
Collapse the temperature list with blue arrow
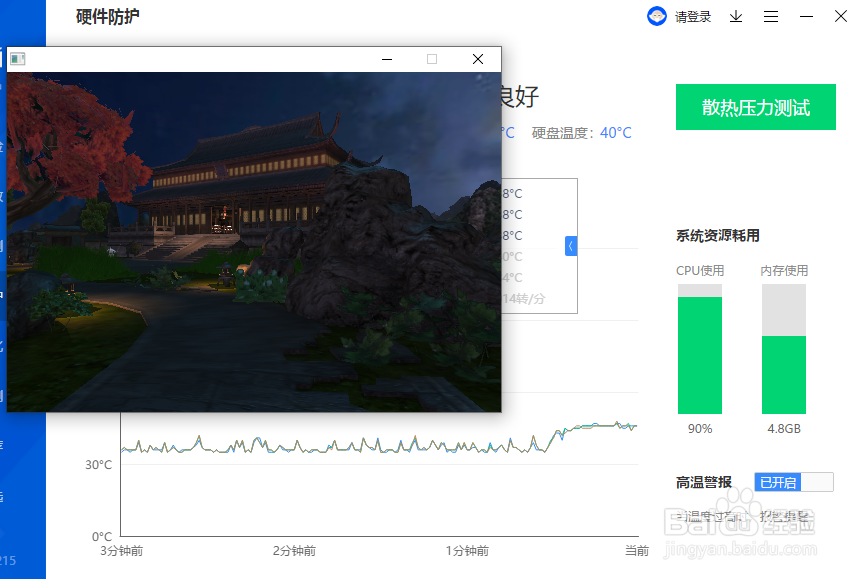(571, 246)
